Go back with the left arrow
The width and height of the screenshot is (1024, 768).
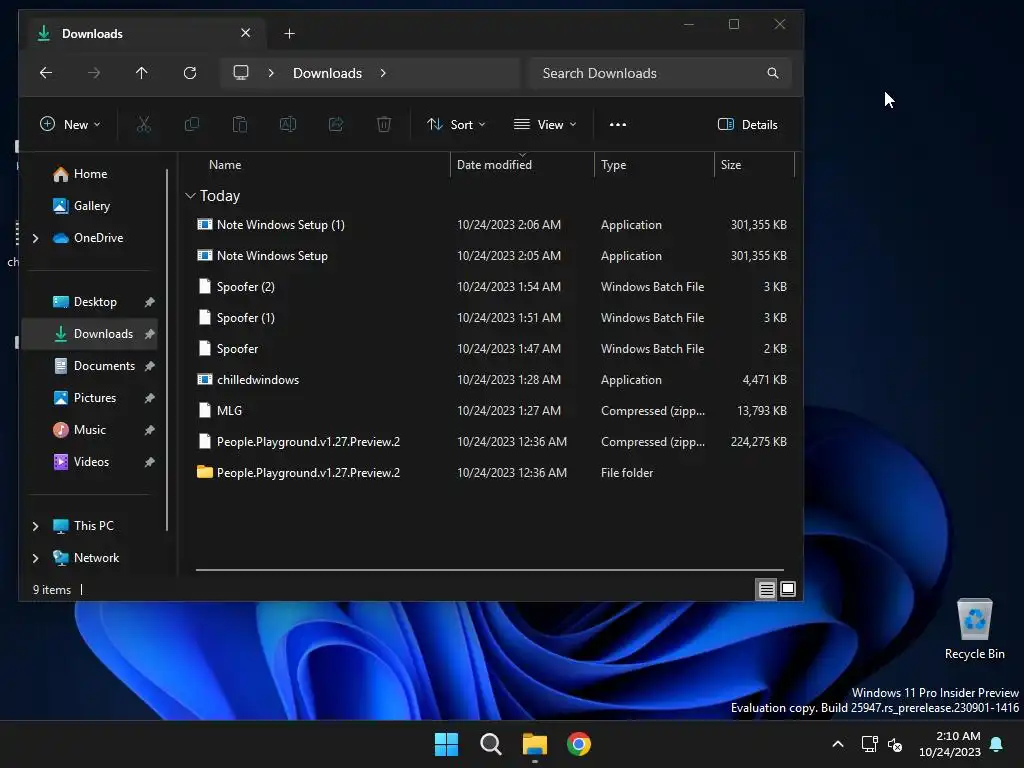point(46,72)
